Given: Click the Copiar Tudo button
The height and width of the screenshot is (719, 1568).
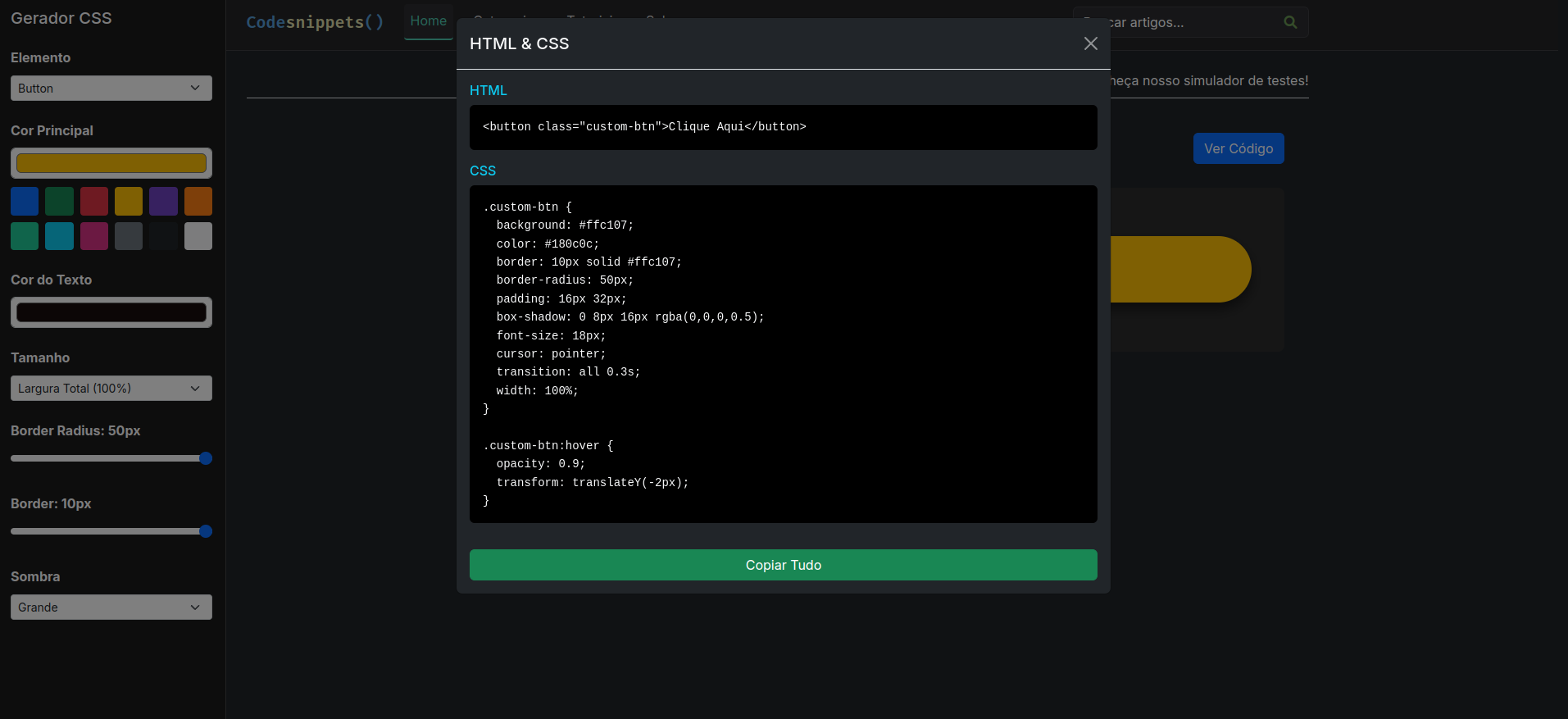Looking at the screenshot, I should (783, 565).
